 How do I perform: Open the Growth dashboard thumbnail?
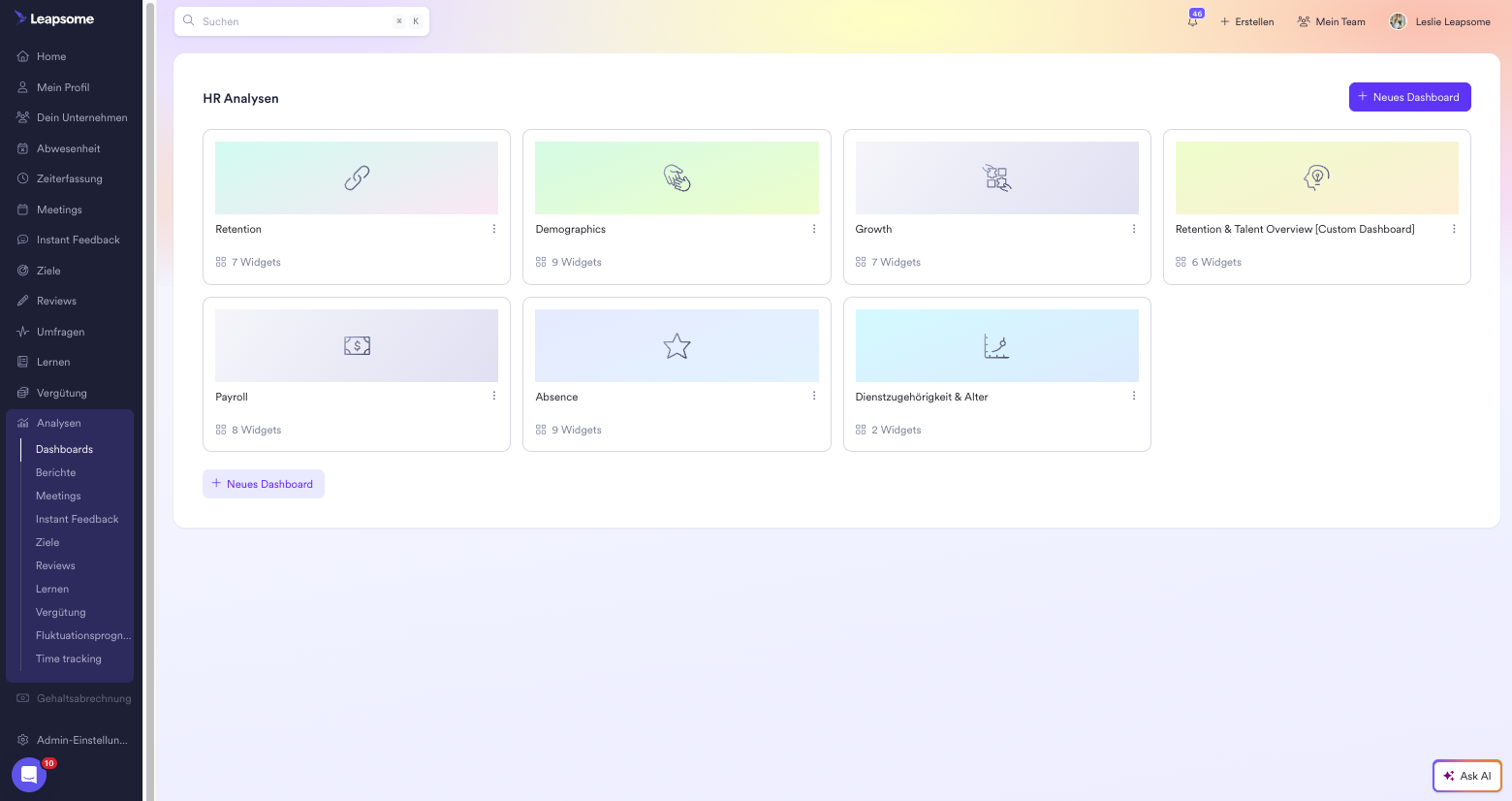pyautogui.click(x=996, y=178)
